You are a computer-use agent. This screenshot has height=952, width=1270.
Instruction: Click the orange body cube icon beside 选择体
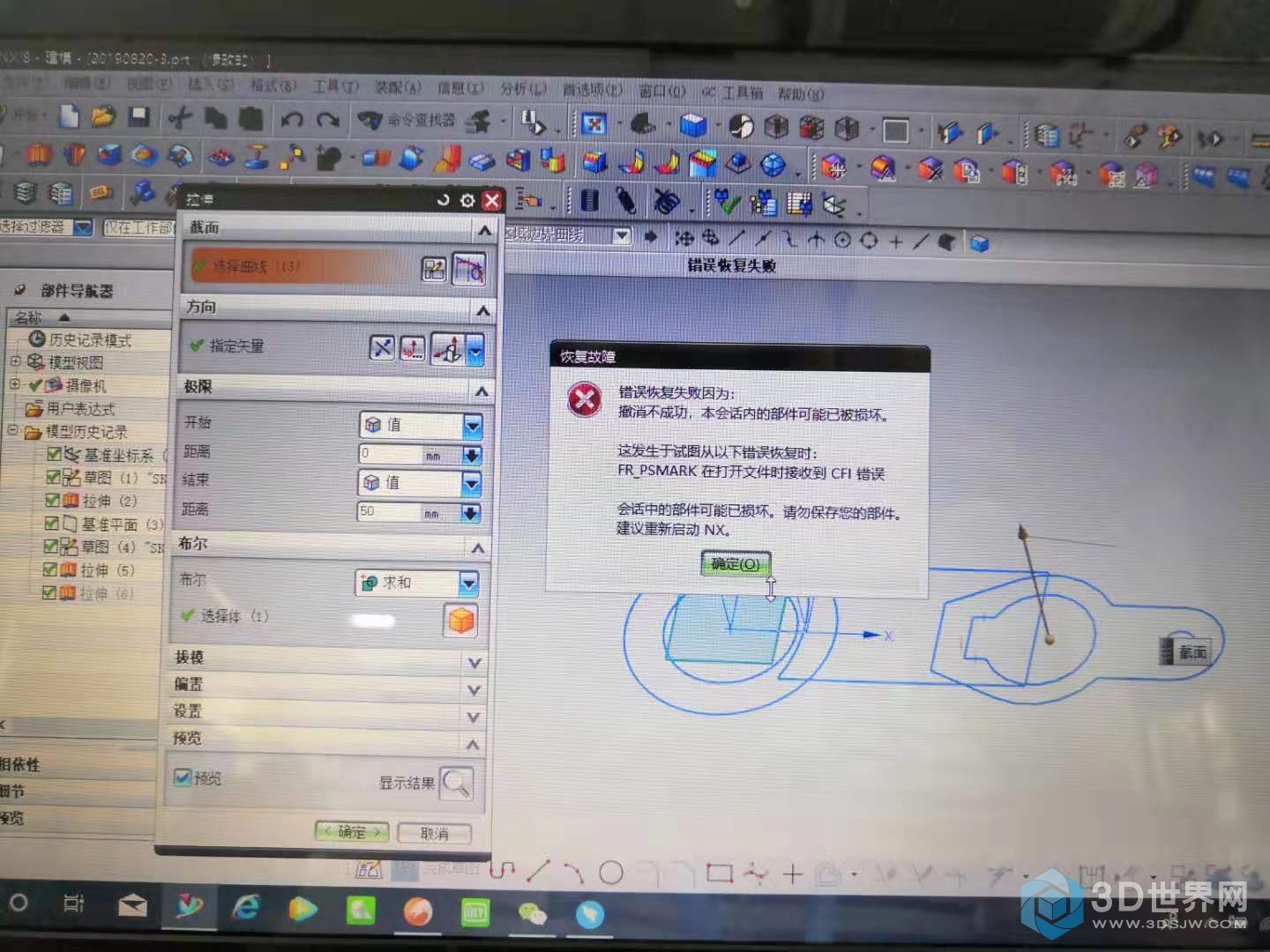461,620
